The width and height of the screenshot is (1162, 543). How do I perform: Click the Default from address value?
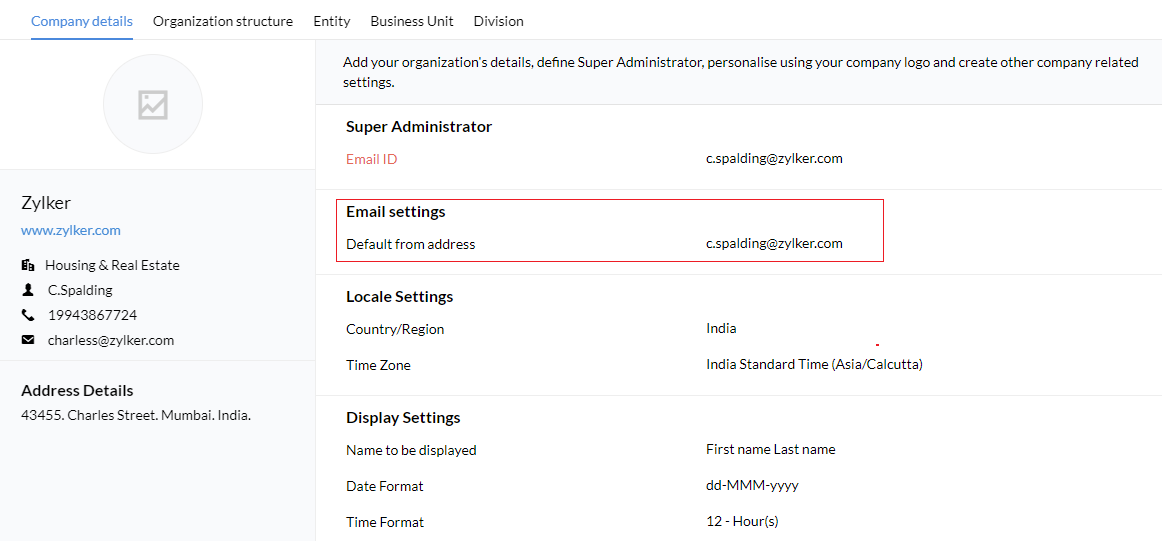pyautogui.click(x=774, y=243)
